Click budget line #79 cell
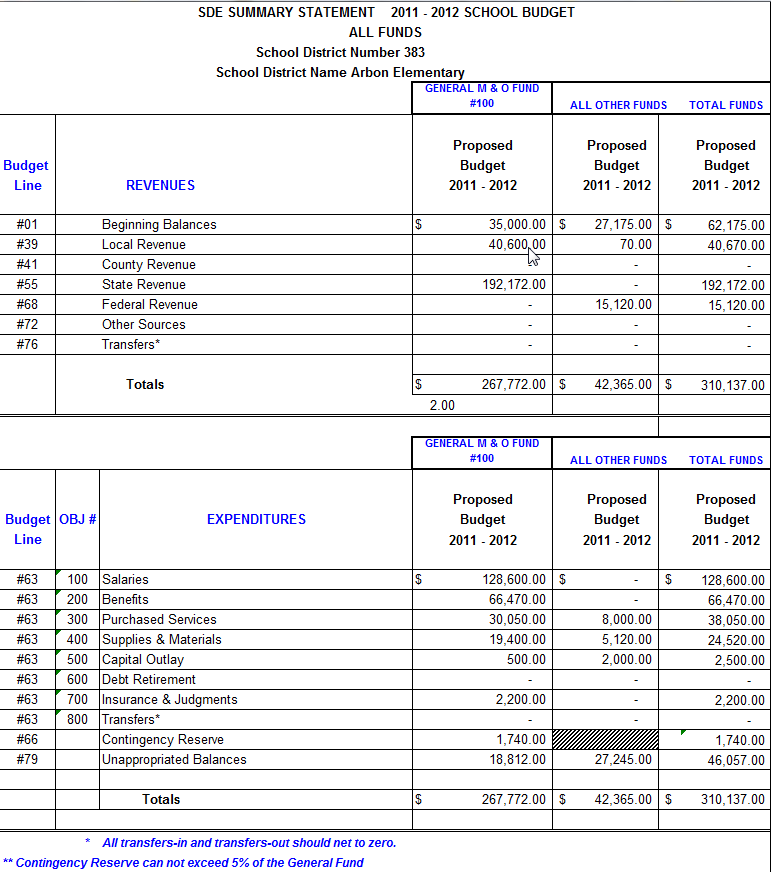 pos(27,760)
